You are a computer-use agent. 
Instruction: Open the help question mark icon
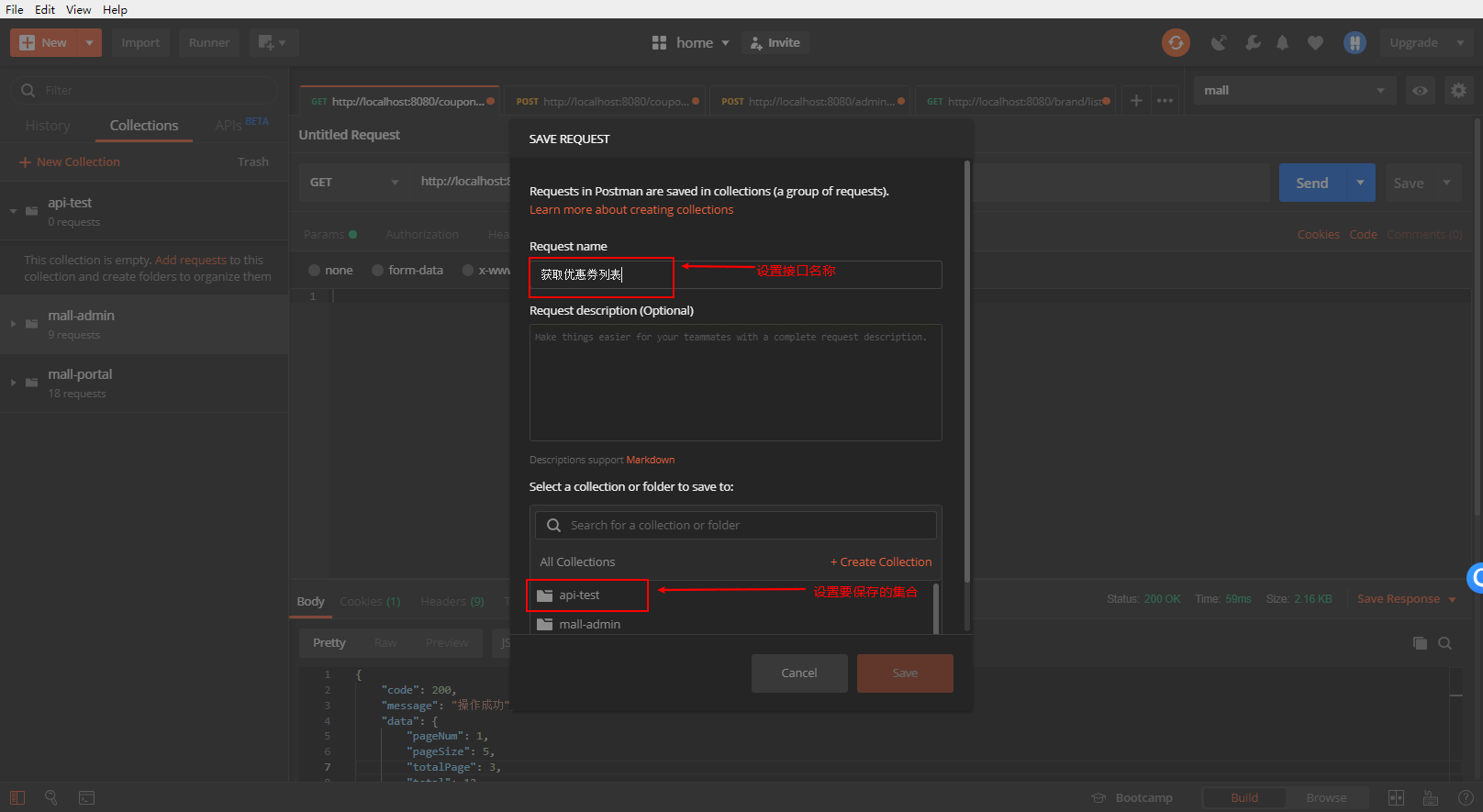1466,797
